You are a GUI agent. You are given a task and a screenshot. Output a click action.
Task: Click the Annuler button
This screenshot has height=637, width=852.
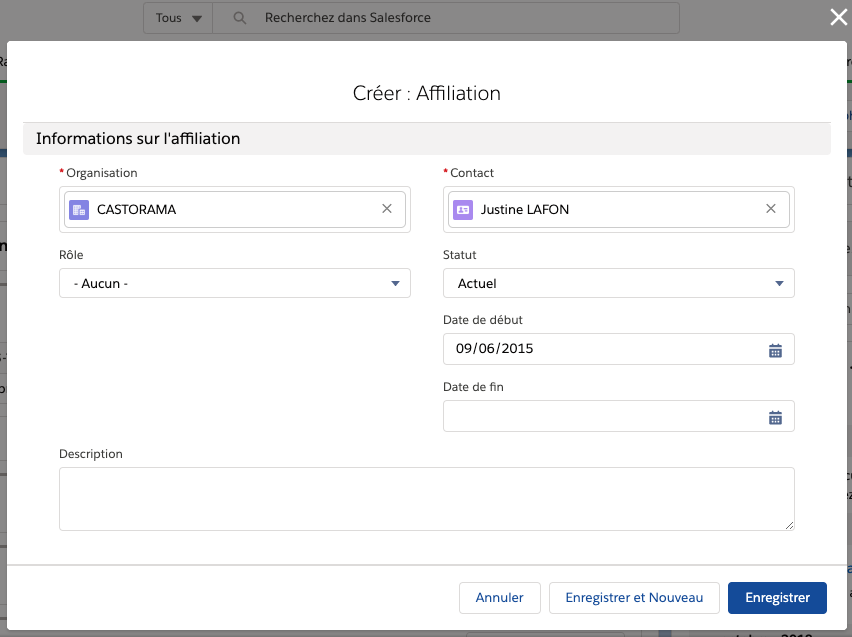[499, 598]
